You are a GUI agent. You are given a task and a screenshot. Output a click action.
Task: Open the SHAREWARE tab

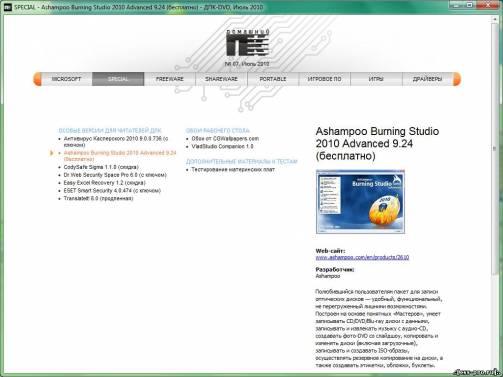pos(221,79)
